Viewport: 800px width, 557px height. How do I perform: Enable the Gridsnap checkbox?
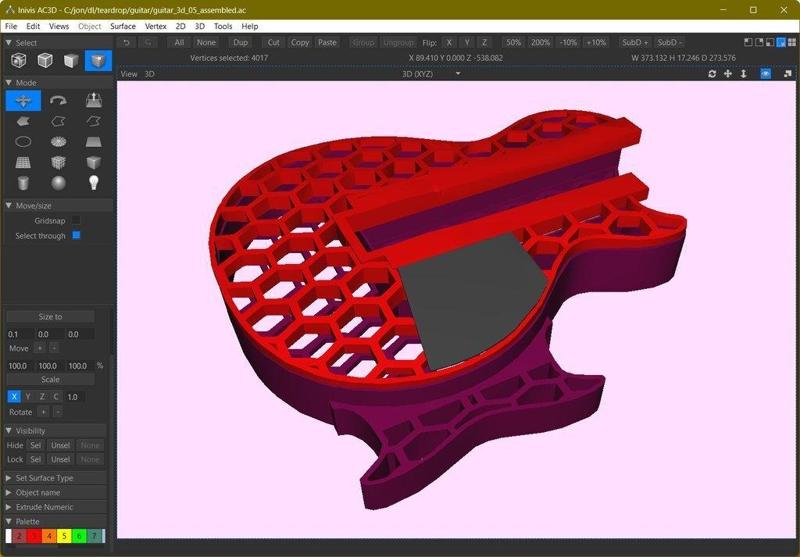(76, 220)
